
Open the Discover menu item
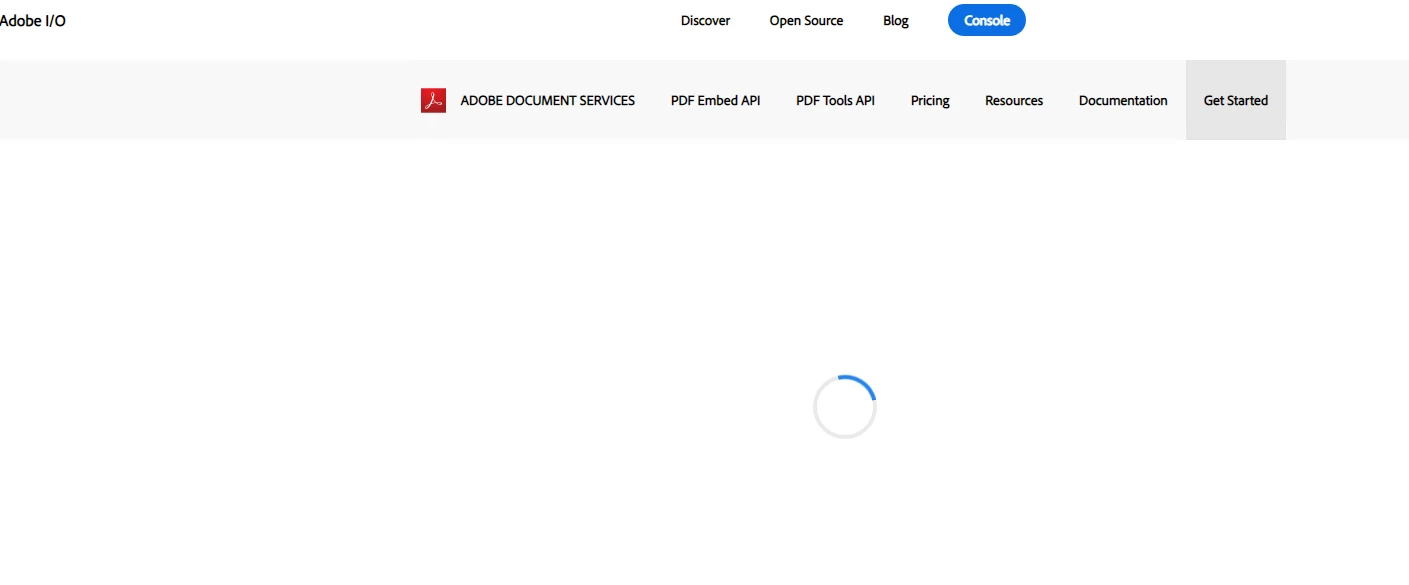click(705, 20)
